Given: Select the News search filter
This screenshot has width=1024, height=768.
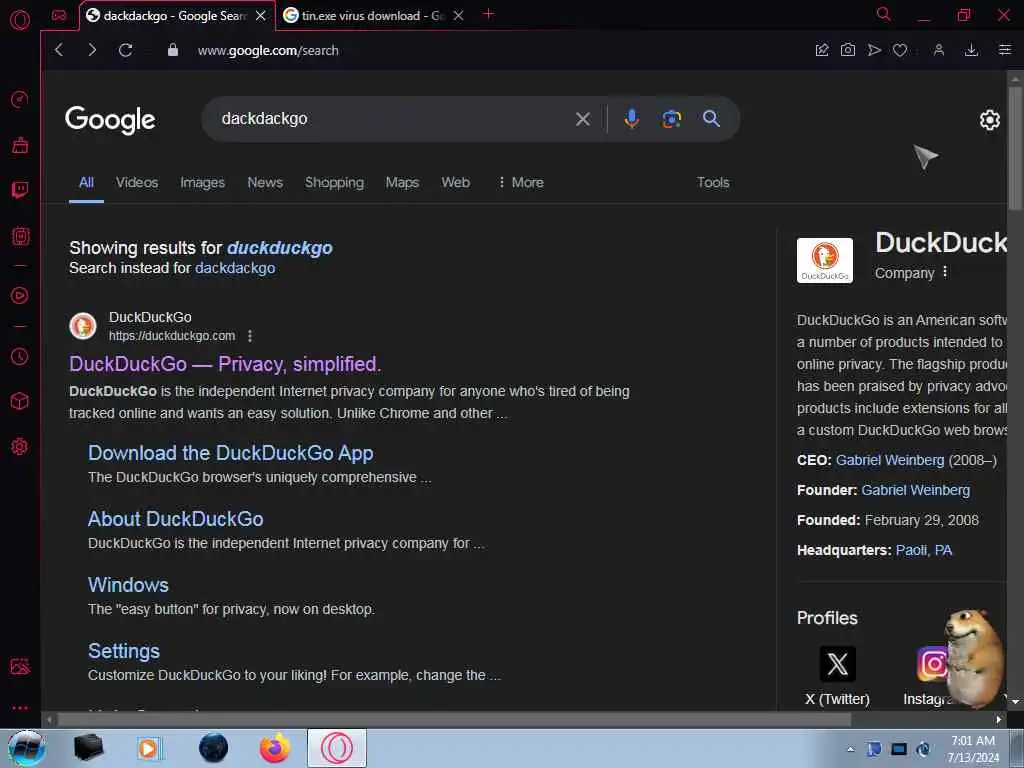Looking at the screenshot, I should tap(264, 182).
